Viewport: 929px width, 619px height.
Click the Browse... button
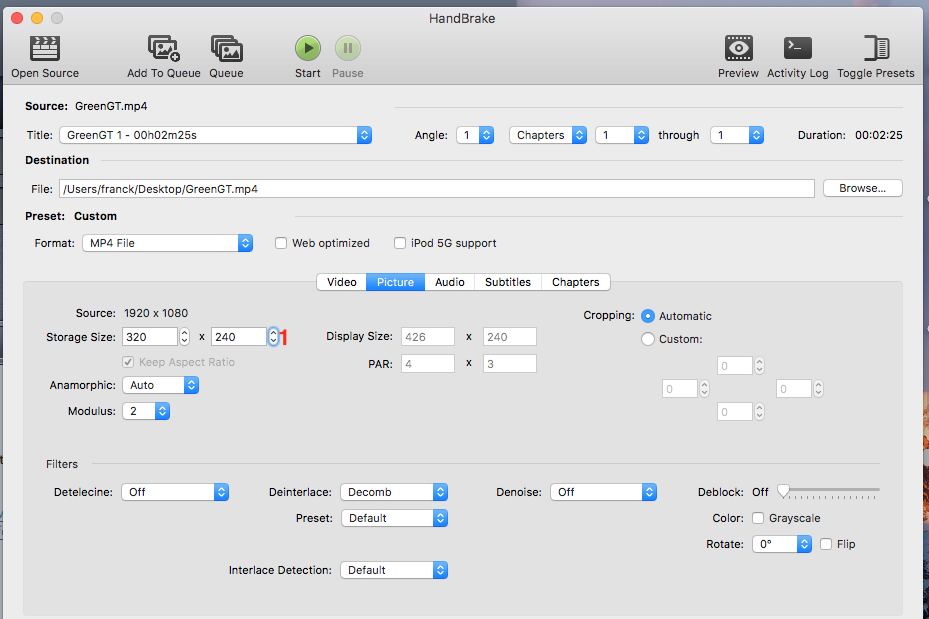pos(863,188)
